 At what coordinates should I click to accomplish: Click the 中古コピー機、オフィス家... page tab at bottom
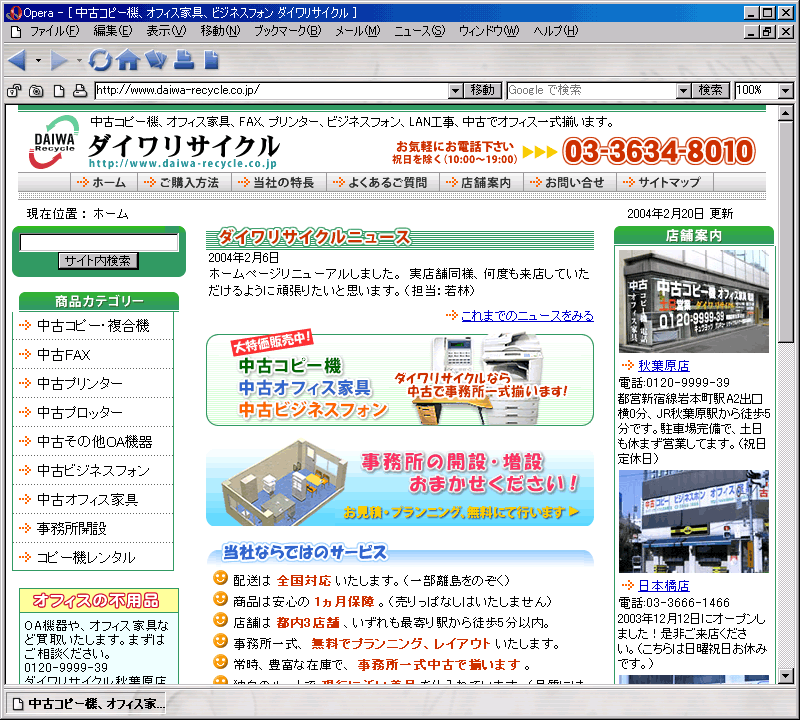tap(88, 704)
